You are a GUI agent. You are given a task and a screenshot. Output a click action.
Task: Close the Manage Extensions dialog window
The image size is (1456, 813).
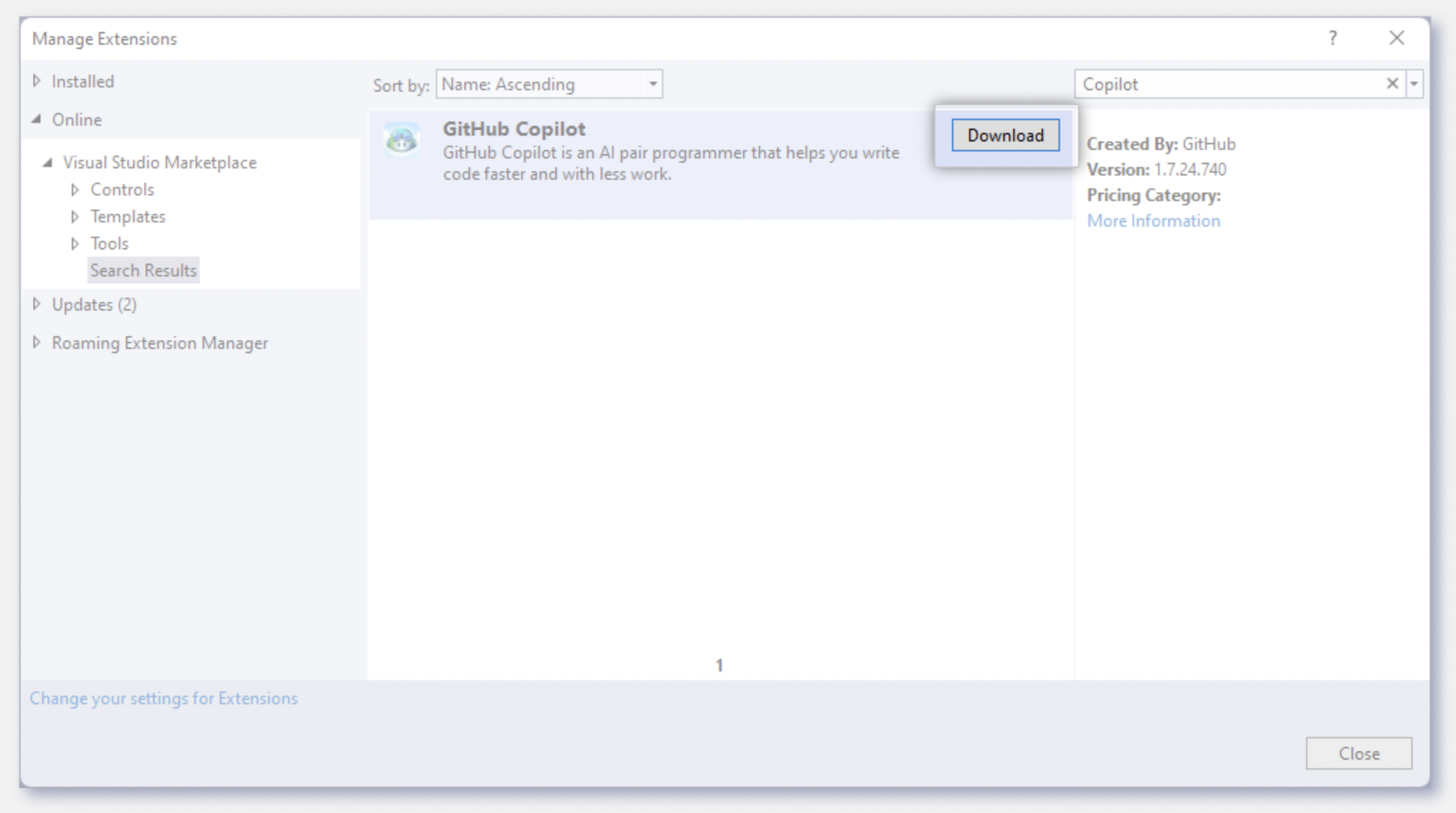point(1396,38)
